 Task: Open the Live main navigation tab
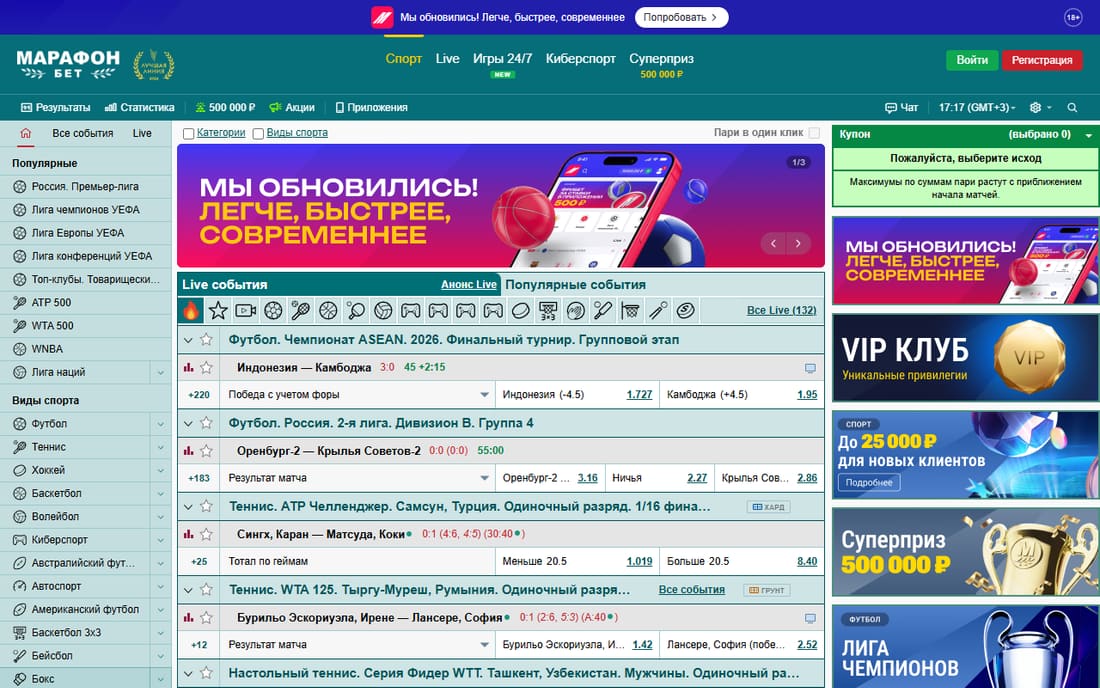[447, 58]
